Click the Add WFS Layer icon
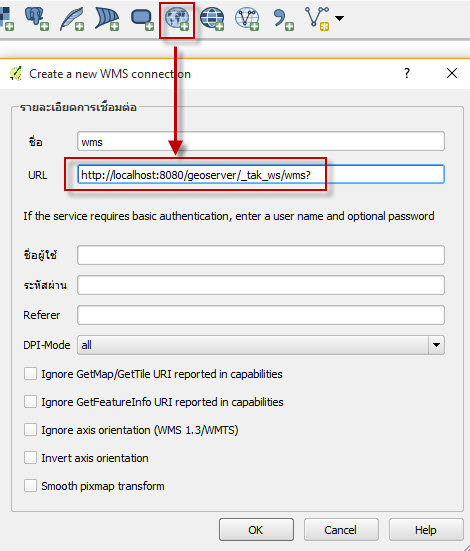The image size is (470, 551). pyautogui.click(x=247, y=19)
